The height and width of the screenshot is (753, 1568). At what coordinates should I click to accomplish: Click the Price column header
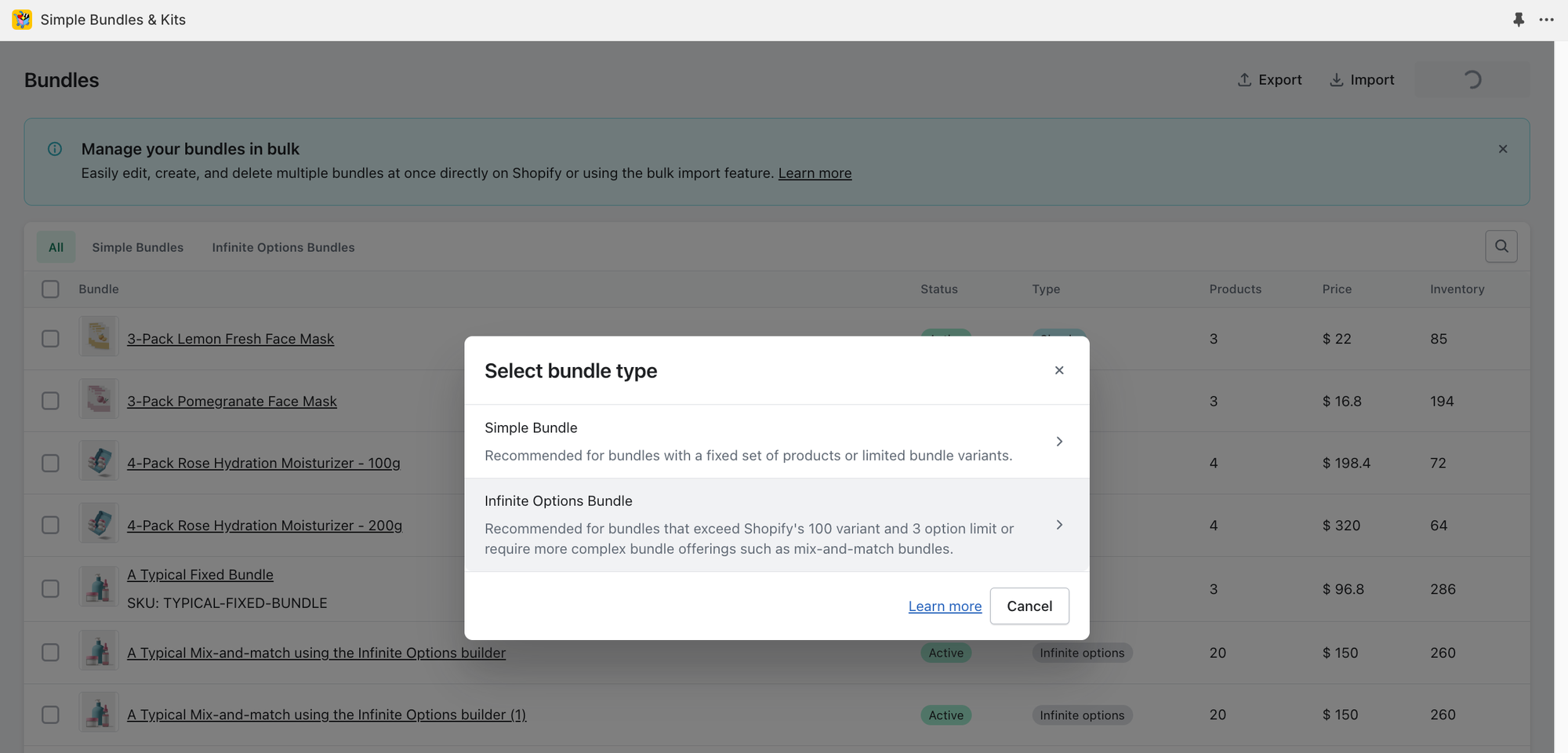1337,289
